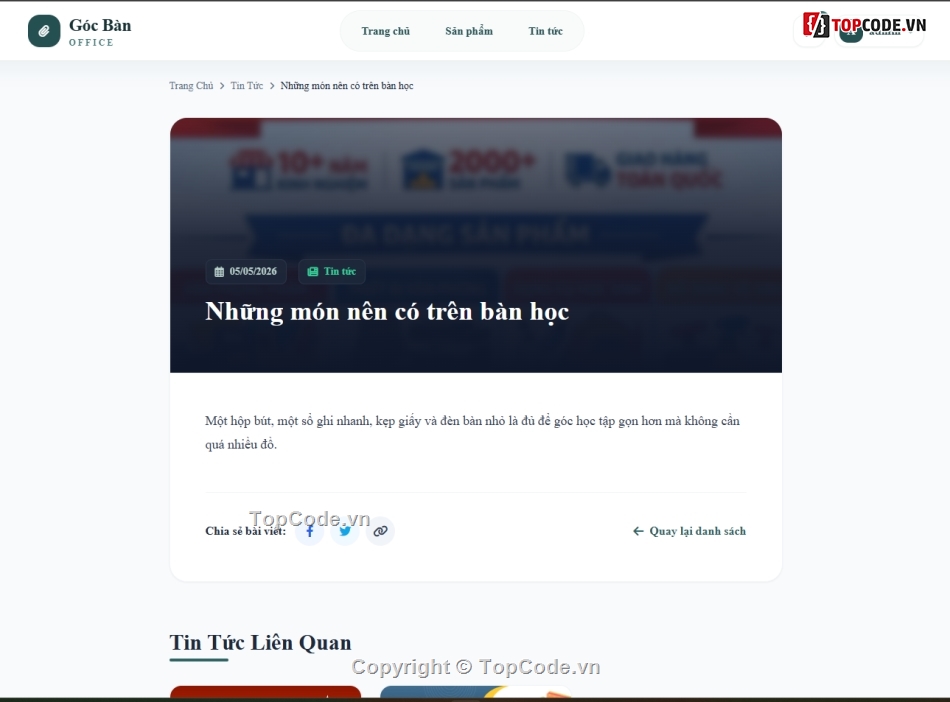The image size is (950, 702).
Task: Click current breadcrumb Những món nên có trên bàn học
Action: [347, 85]
